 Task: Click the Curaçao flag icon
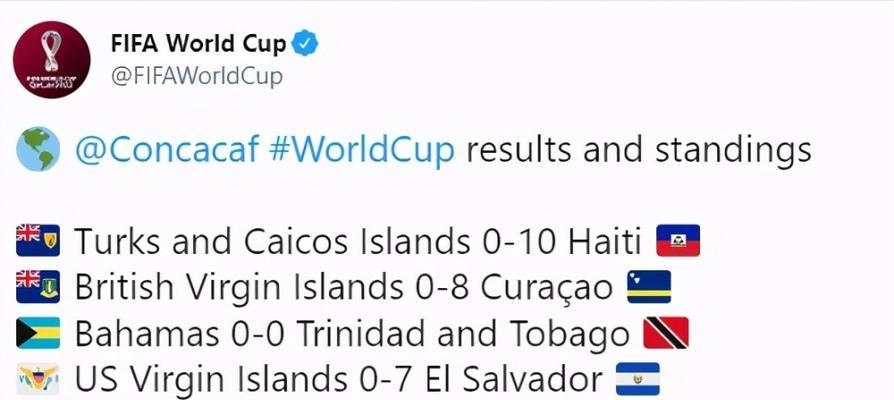(649, 287)
